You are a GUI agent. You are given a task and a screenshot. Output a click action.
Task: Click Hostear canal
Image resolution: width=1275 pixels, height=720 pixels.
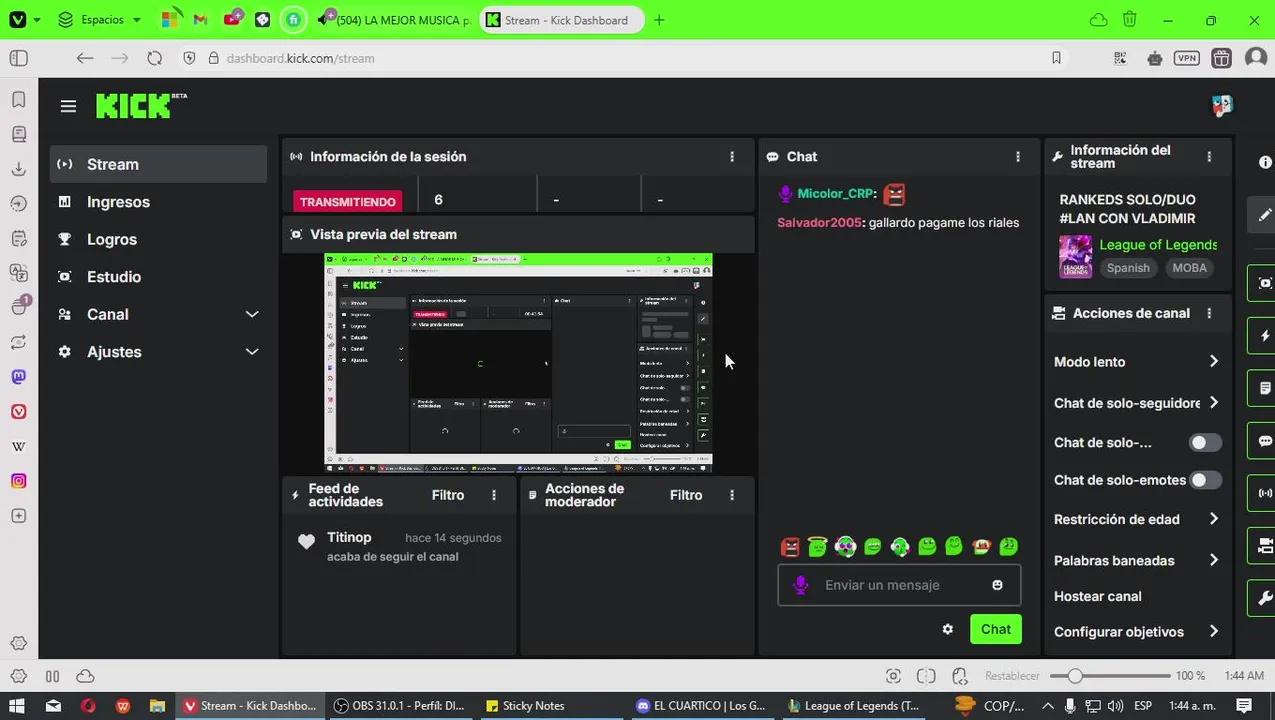(1097, 596)
